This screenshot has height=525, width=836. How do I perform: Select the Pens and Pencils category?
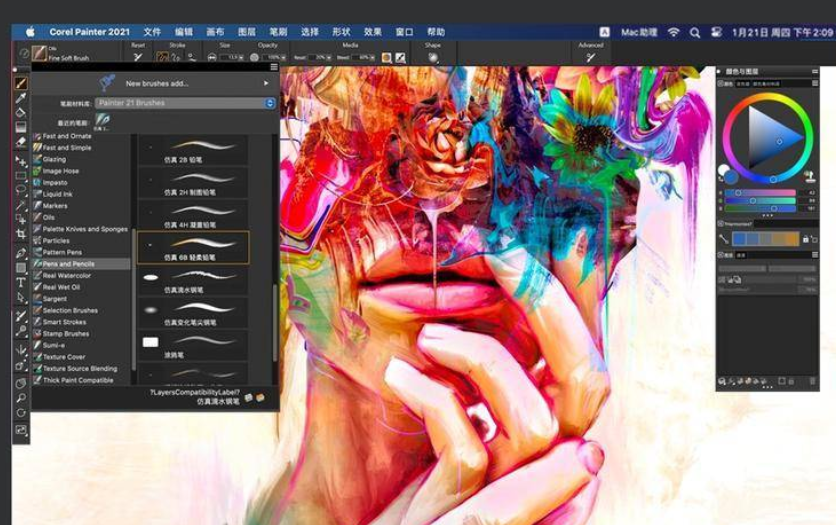coord(81,264)
